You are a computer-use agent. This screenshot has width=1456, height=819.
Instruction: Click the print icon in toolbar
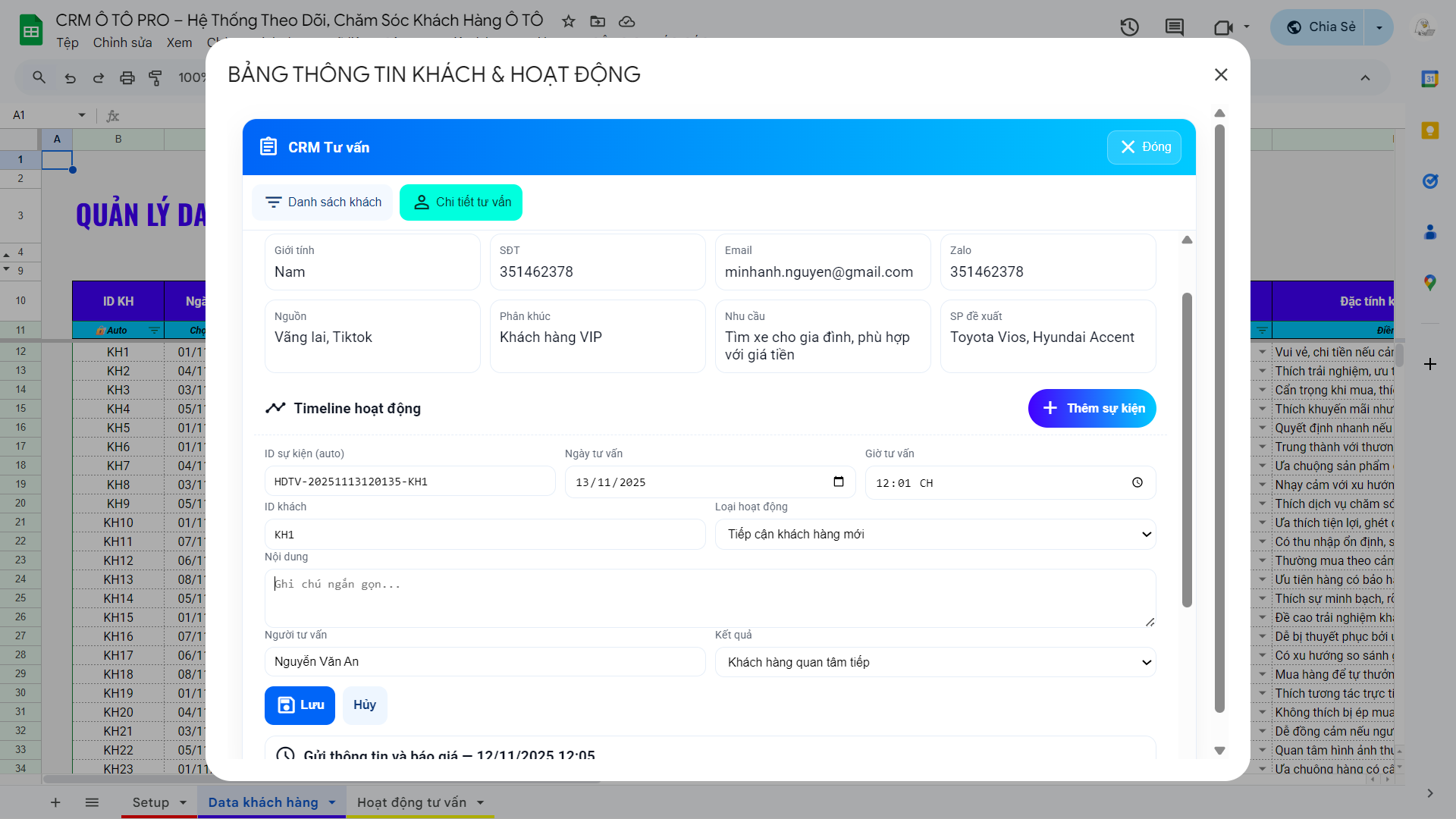127,77
